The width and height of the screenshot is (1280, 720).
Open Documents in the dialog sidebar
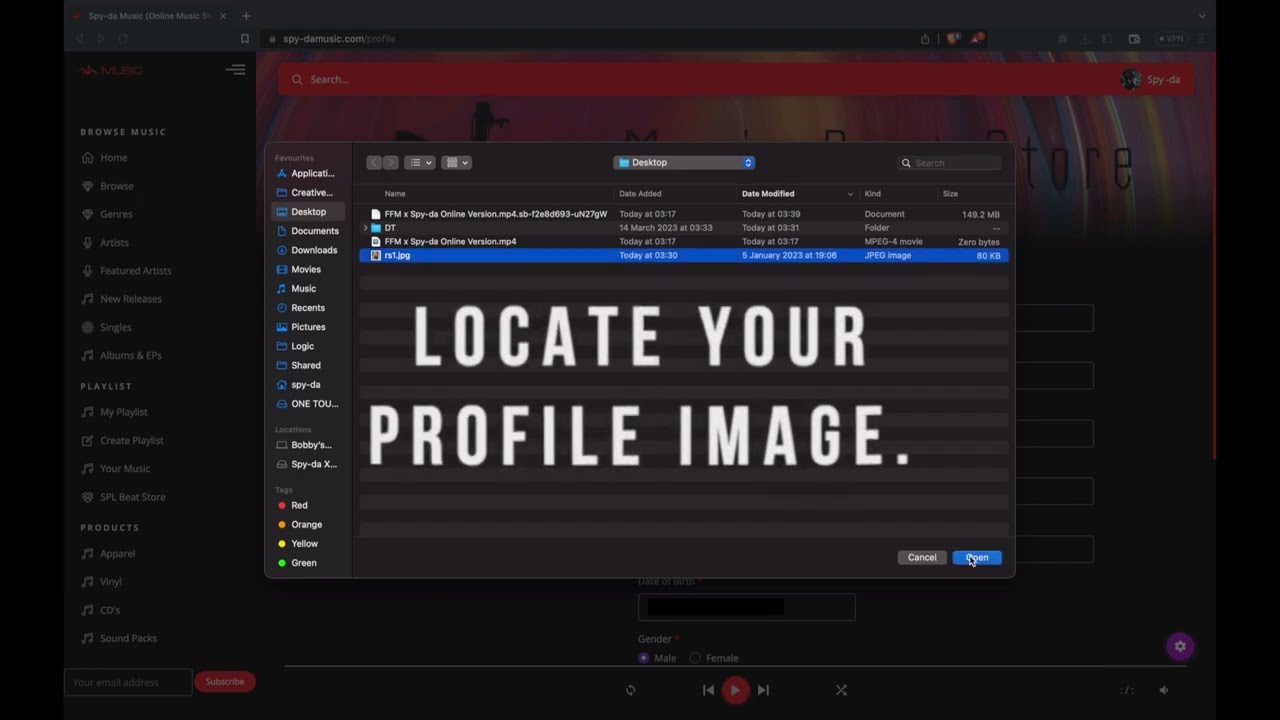pos(308,231)
